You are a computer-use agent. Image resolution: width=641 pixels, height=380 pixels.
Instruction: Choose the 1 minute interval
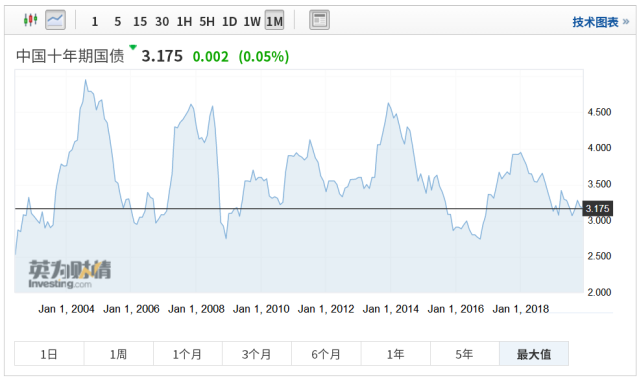(x=95, y=21)
